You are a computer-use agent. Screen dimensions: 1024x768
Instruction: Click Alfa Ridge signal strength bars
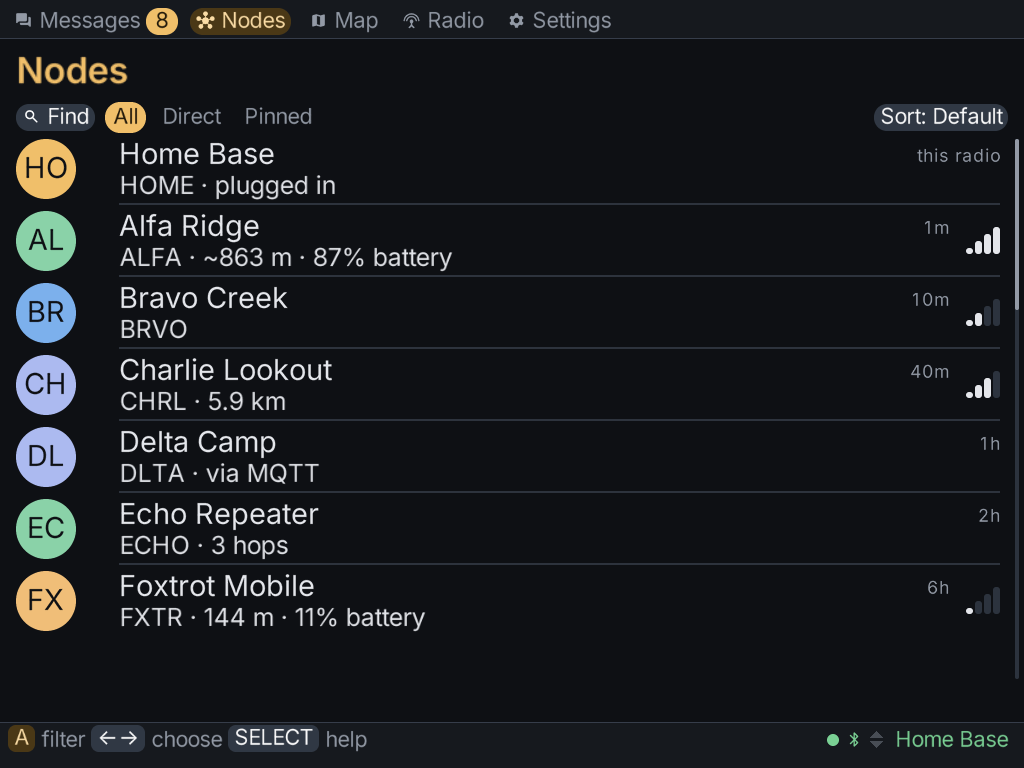tap(983, 240)
